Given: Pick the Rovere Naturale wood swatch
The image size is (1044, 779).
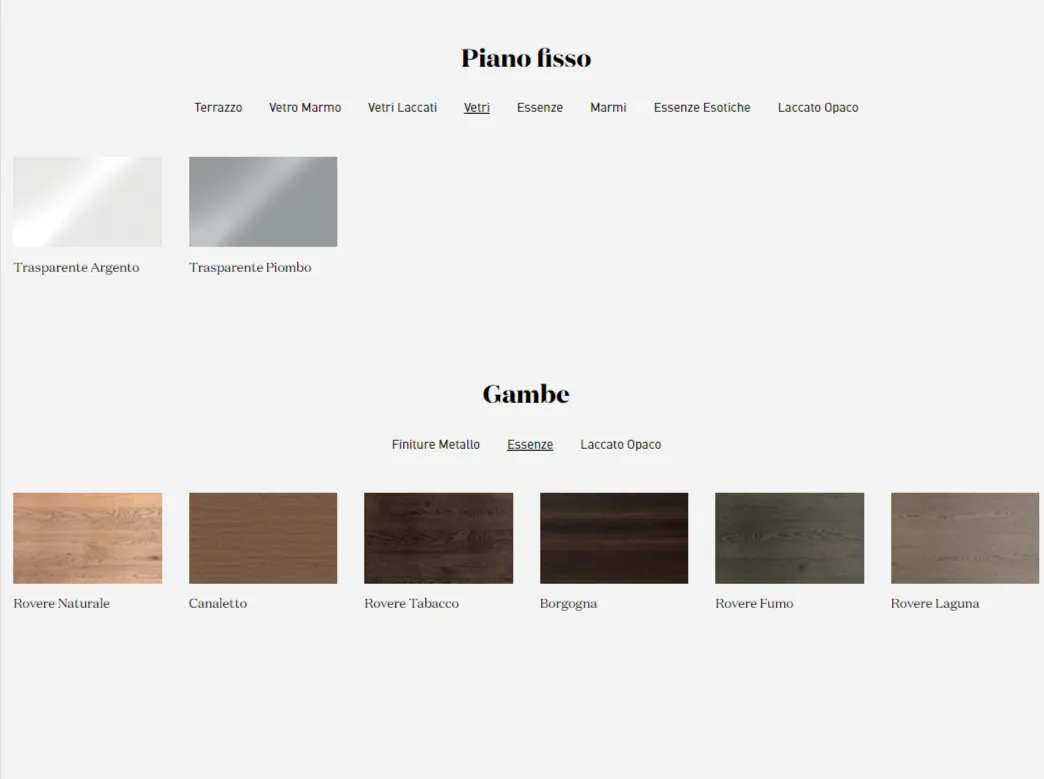Looking at the screenshot, I should (x=87, y=538).
